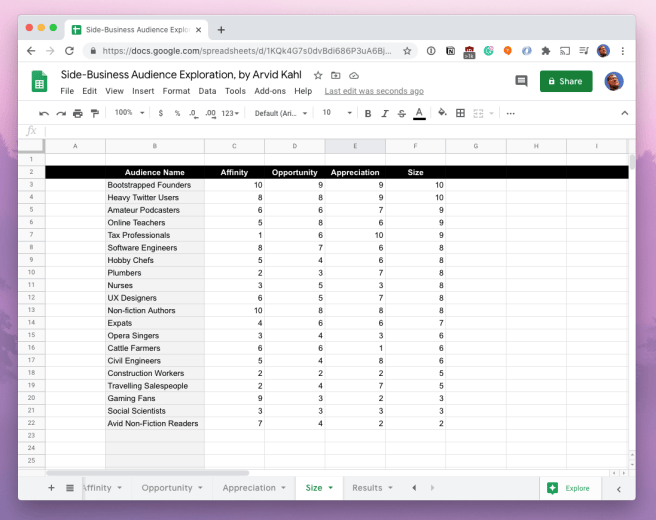Viewport: 656px width, 520px height.
Task: Open the Results tab dropdown arrow
Action: [x=390, y=488]
